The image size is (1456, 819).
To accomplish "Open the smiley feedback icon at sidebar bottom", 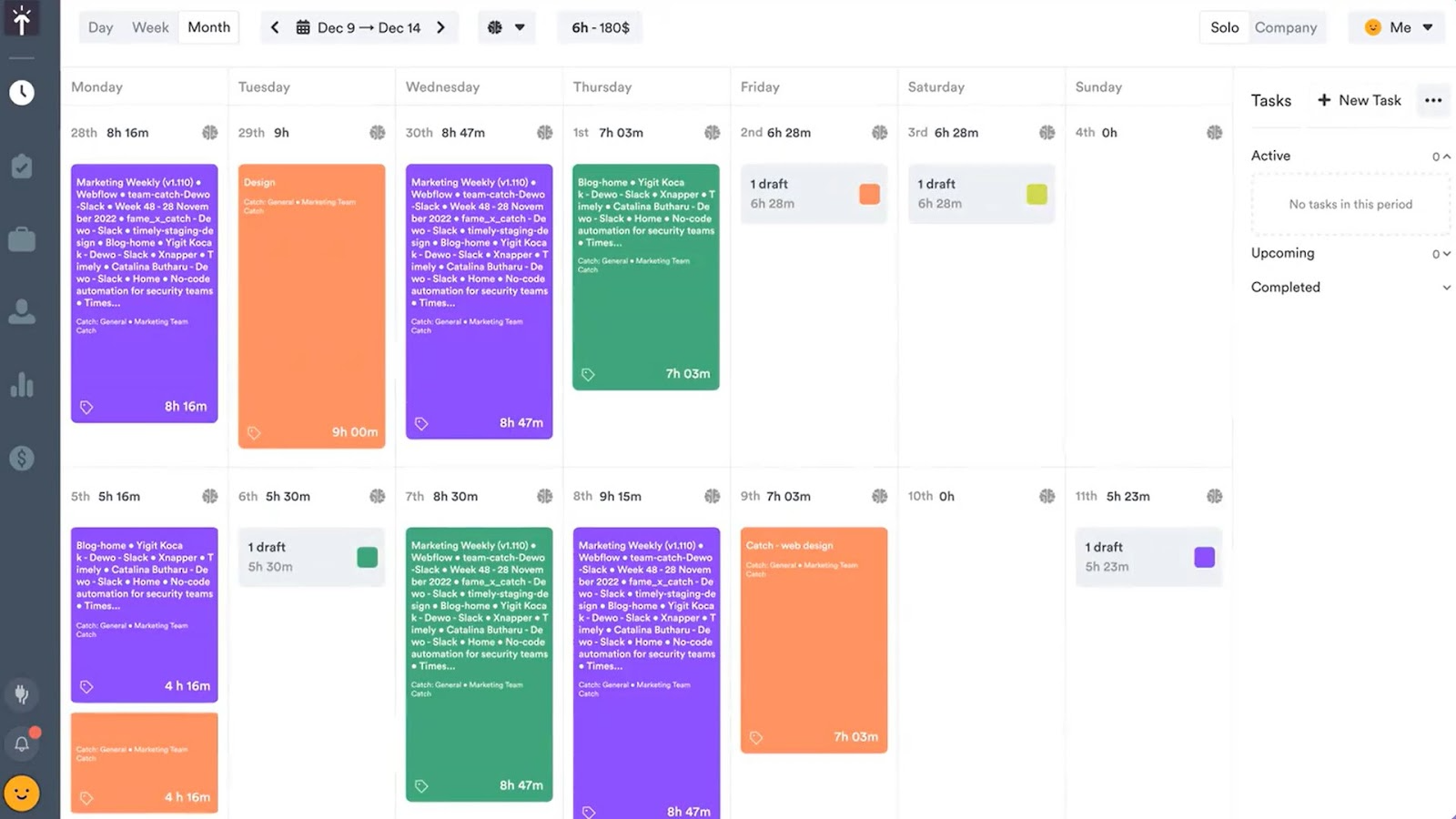I will click(22, 793).
